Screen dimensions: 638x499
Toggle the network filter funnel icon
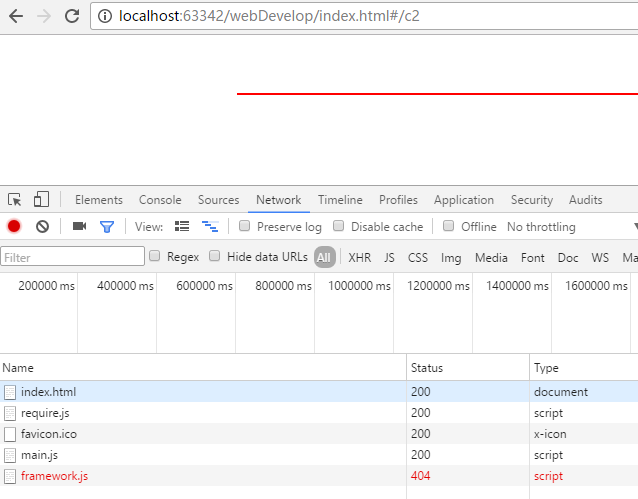pyautogui.click(x=107, y=227)
